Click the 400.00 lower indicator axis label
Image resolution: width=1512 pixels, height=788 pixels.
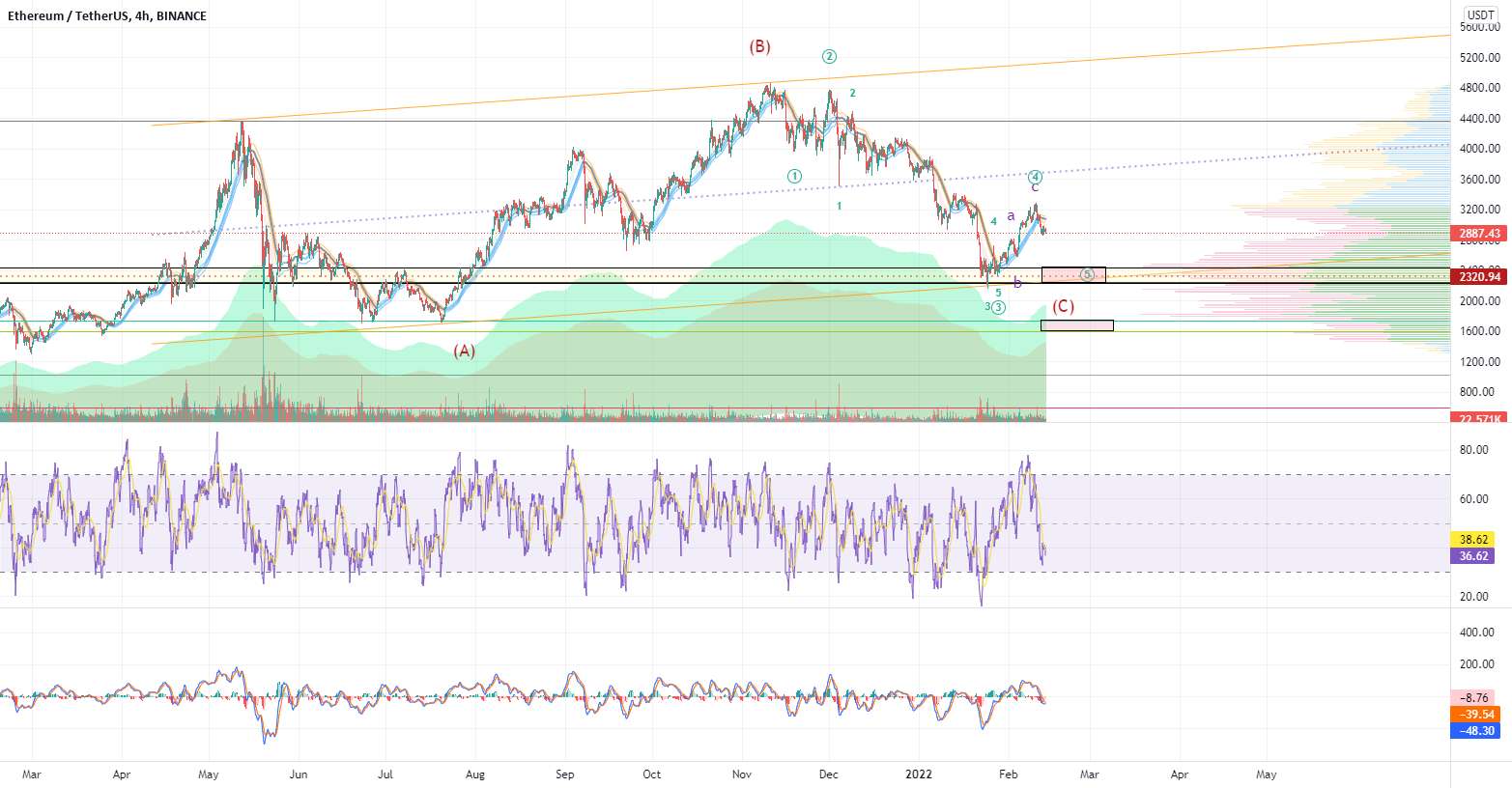point(1476,633)
